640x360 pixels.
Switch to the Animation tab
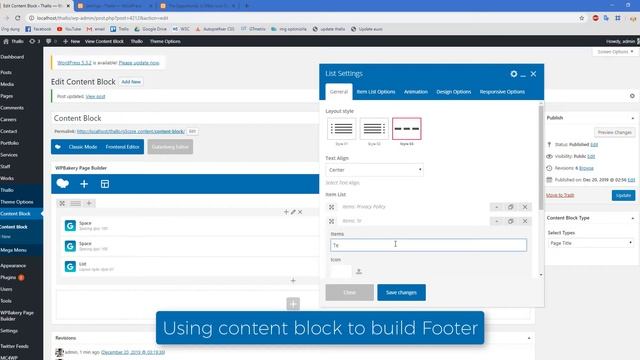tap(416, 92)
